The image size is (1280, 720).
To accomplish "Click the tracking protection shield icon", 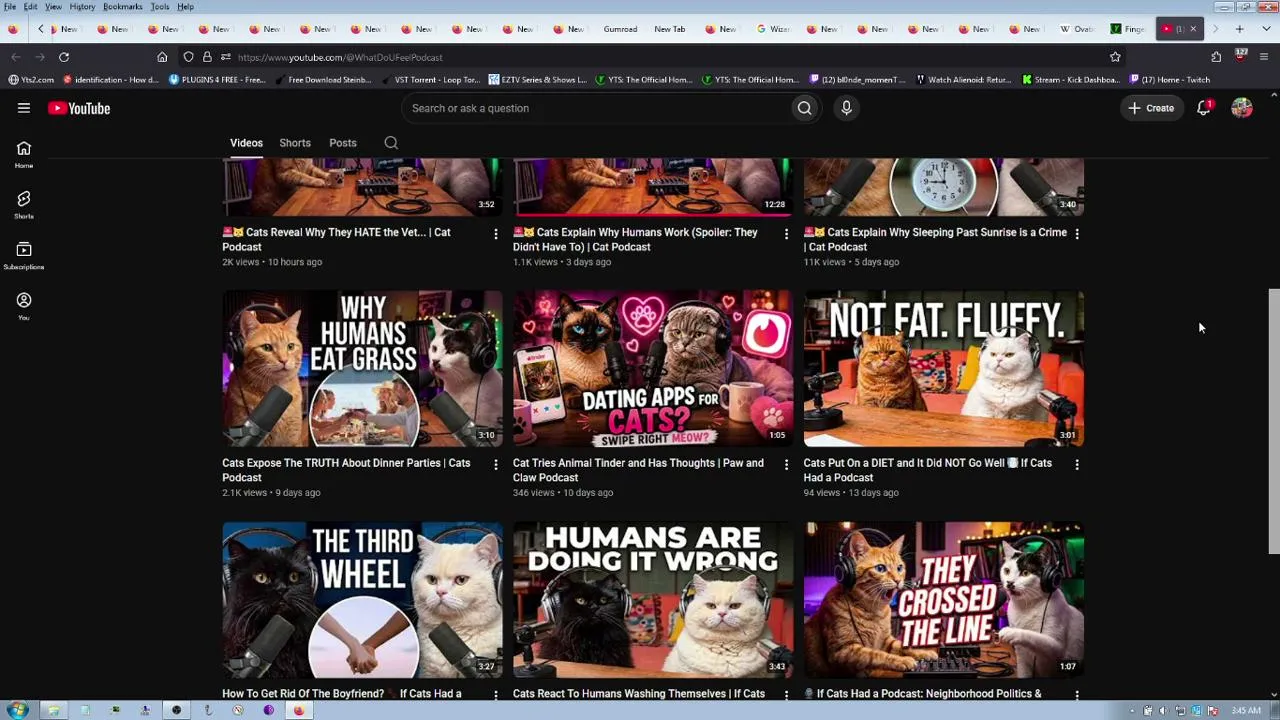I will click(x=188, y=57).
